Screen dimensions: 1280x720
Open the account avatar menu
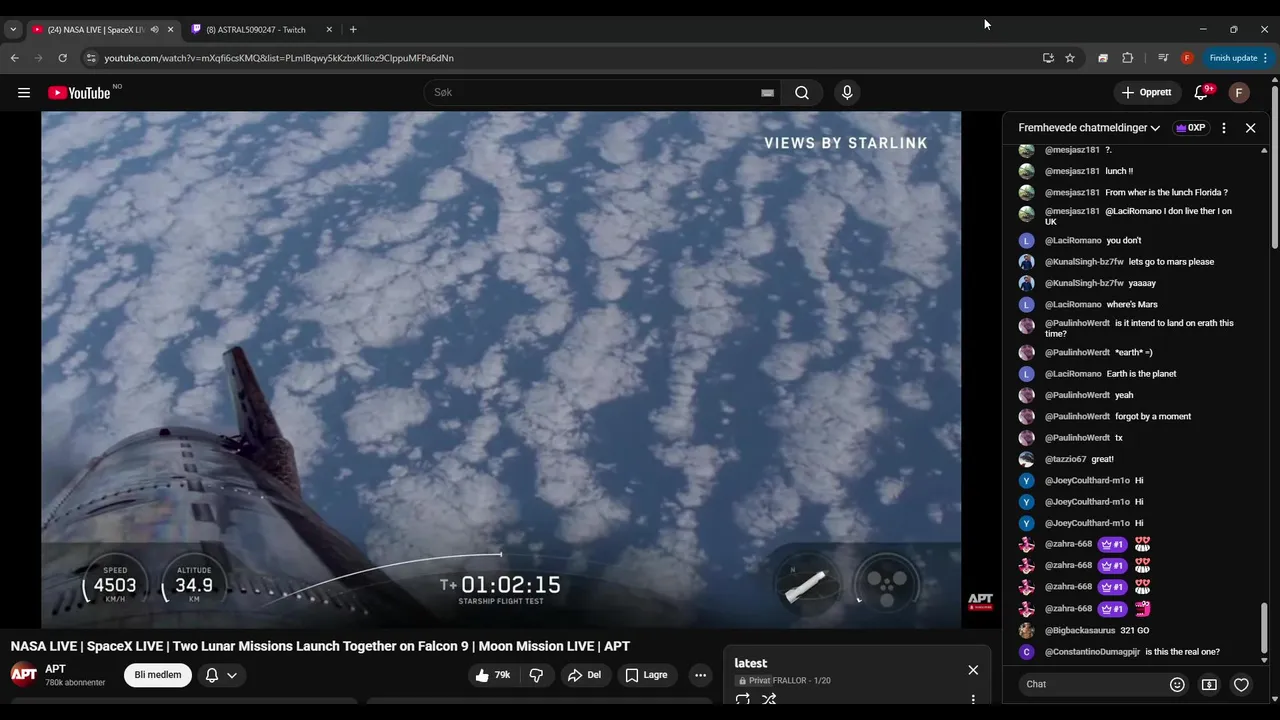pyautogui.click(x=1239, y=93)
